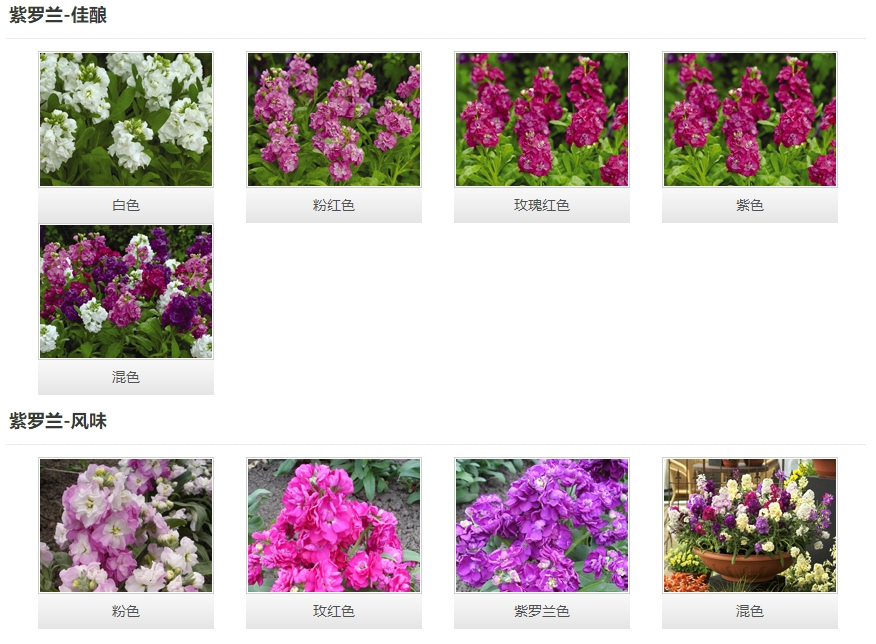Image resolution: width=876 pixels, height=644 pixels.
Task: Open the potted mixed flowers photo in 风味
Action: coord(750,526)
